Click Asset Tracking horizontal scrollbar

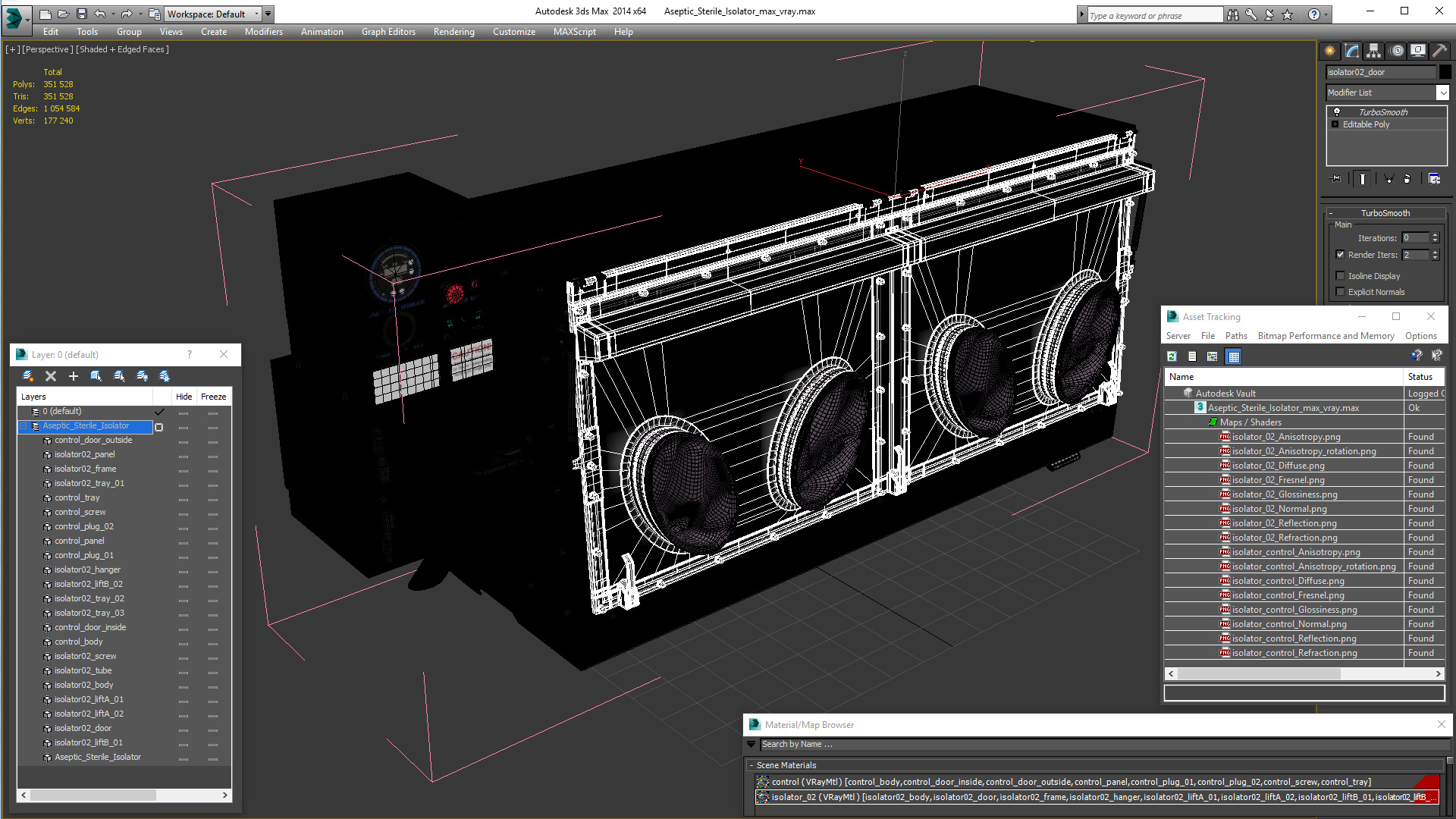tap(1304, 673)
